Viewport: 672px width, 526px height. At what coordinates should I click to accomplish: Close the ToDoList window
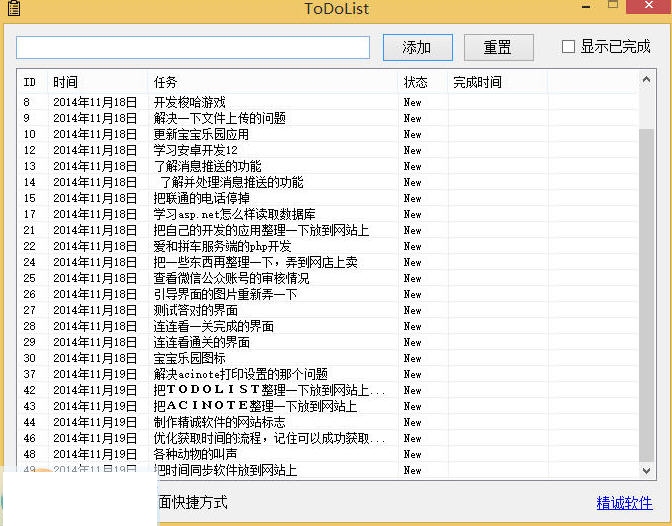[649, 6]
